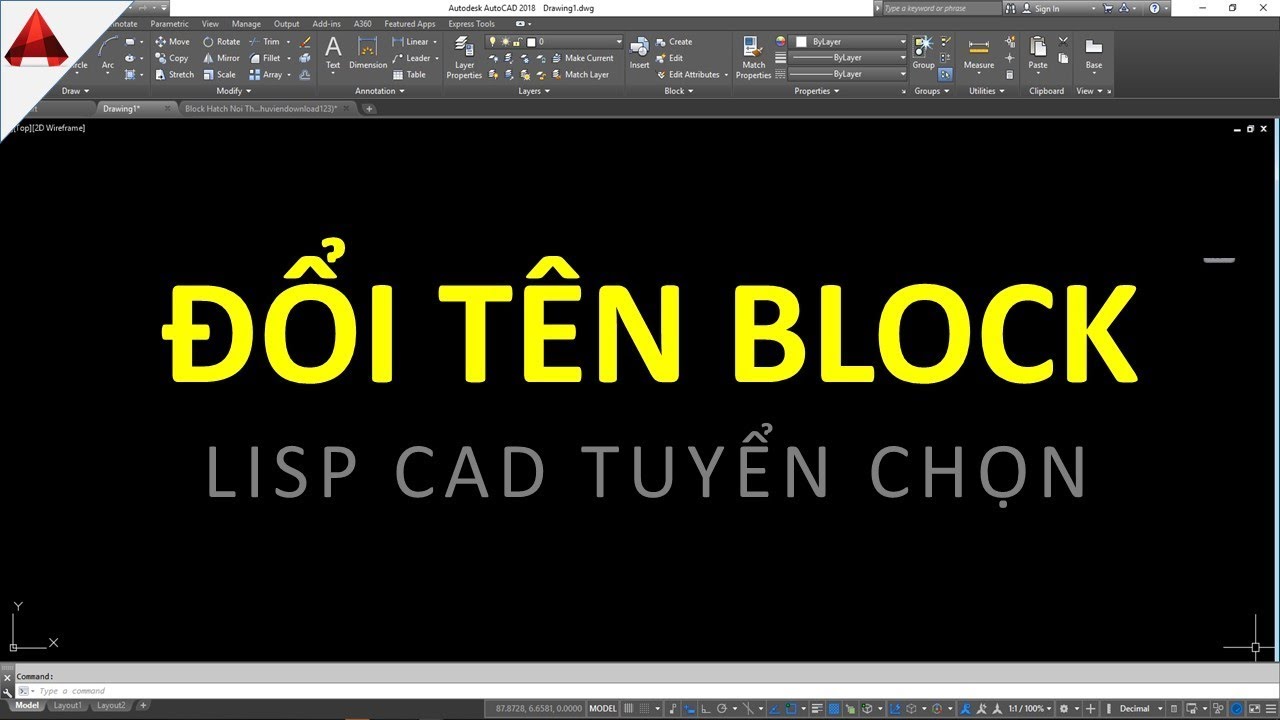Click the Base view tool

(1094, 54)
